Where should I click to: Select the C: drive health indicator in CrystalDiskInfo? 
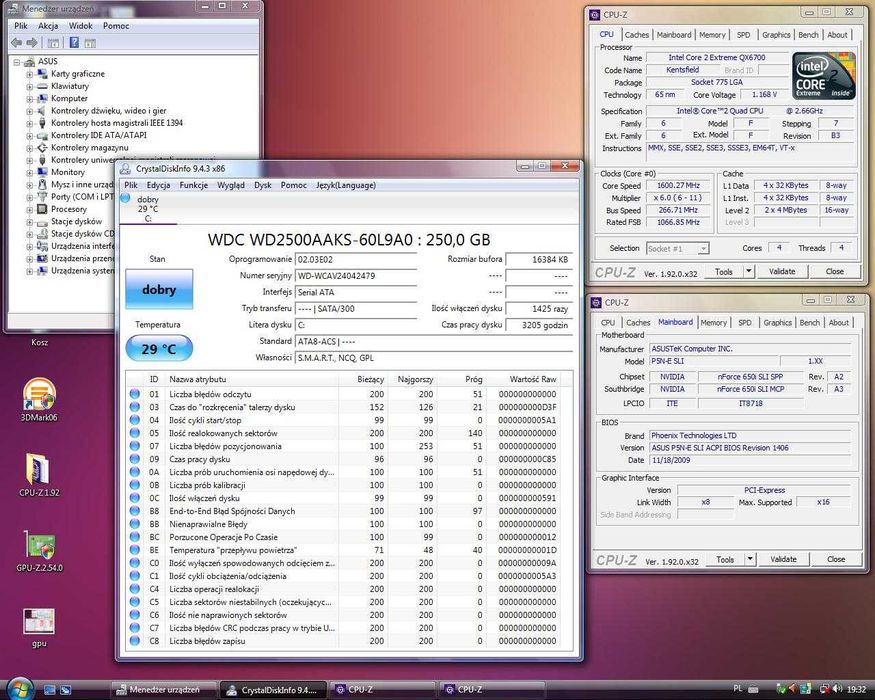tap(148, 209)
